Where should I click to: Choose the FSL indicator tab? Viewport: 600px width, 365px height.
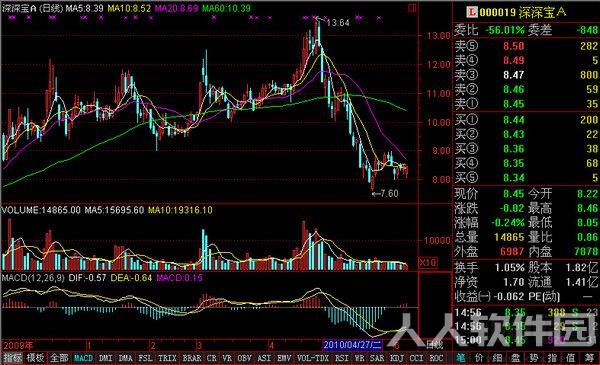[x=145, y=358]
